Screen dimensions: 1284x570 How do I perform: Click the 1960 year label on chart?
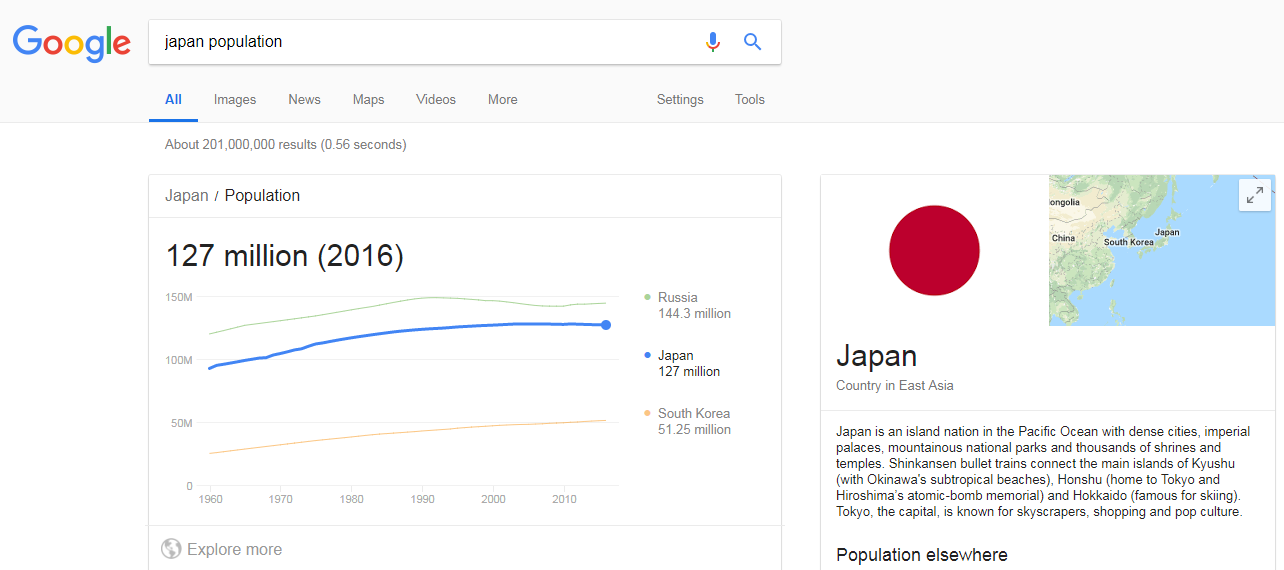[x=210, y=498]
